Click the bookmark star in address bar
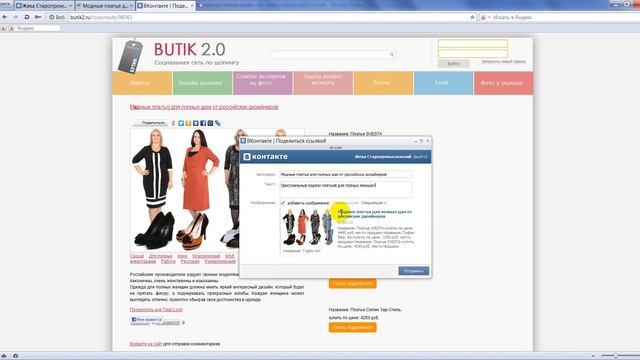 473,17
